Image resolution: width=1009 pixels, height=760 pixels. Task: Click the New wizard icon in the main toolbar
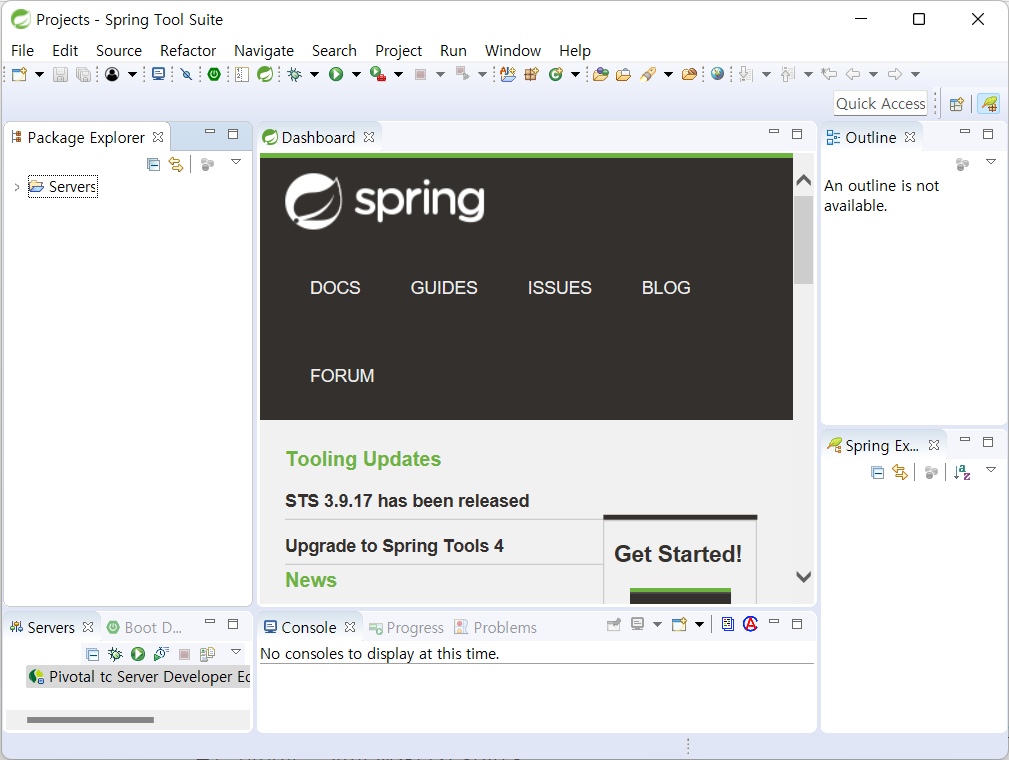tap(19, 74)
